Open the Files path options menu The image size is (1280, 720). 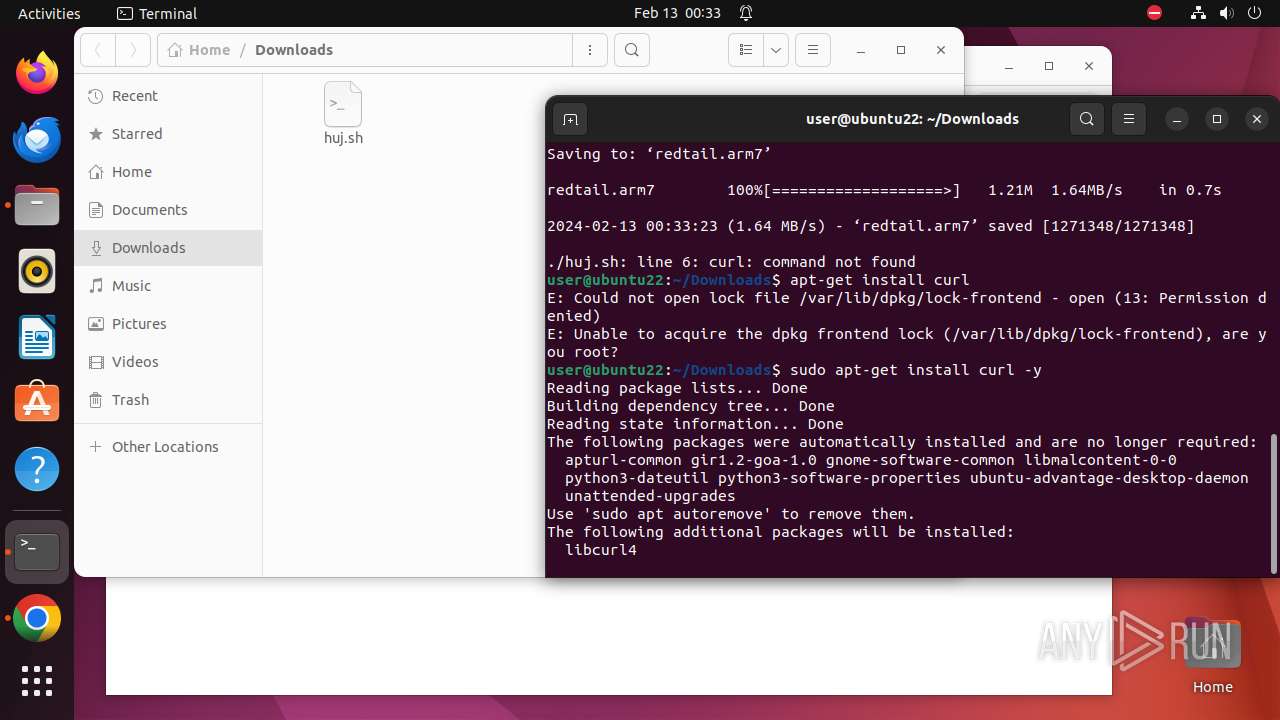(590, 50)
